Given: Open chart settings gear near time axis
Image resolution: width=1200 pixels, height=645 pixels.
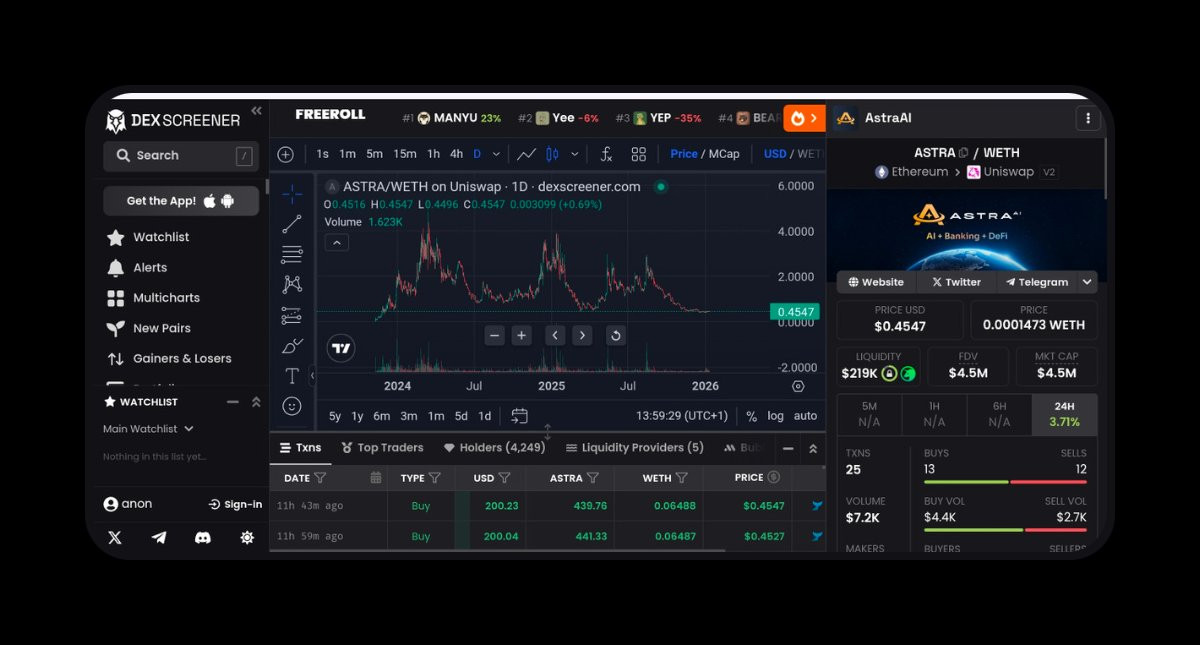Looking at the screenshot, I should pos(798,386).
